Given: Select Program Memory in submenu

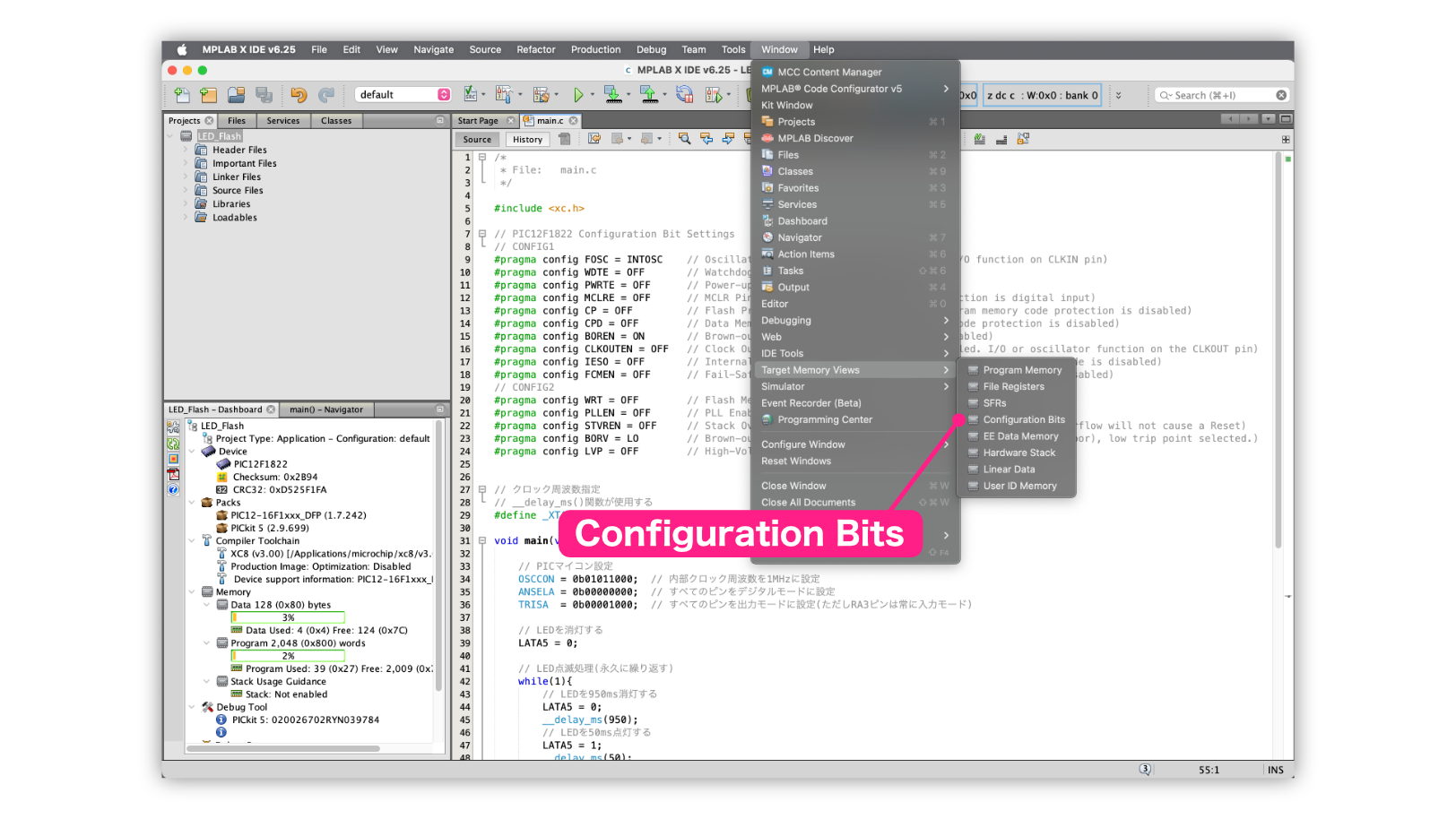Looking at the screenshot, I should pyautogui.click(x=1017, y=370).
